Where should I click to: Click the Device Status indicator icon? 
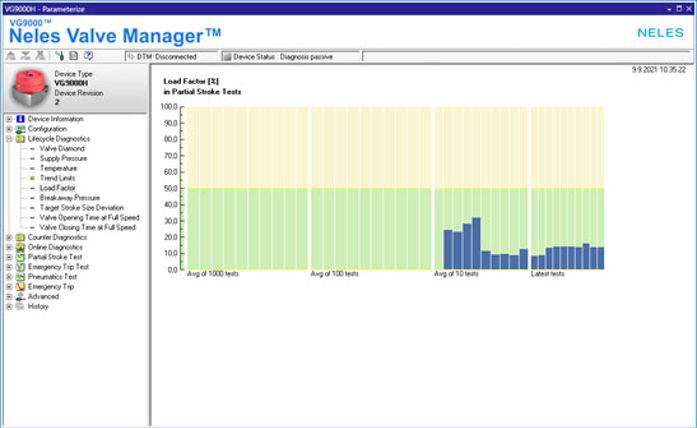pyautogui.click(x=227, y=56)
